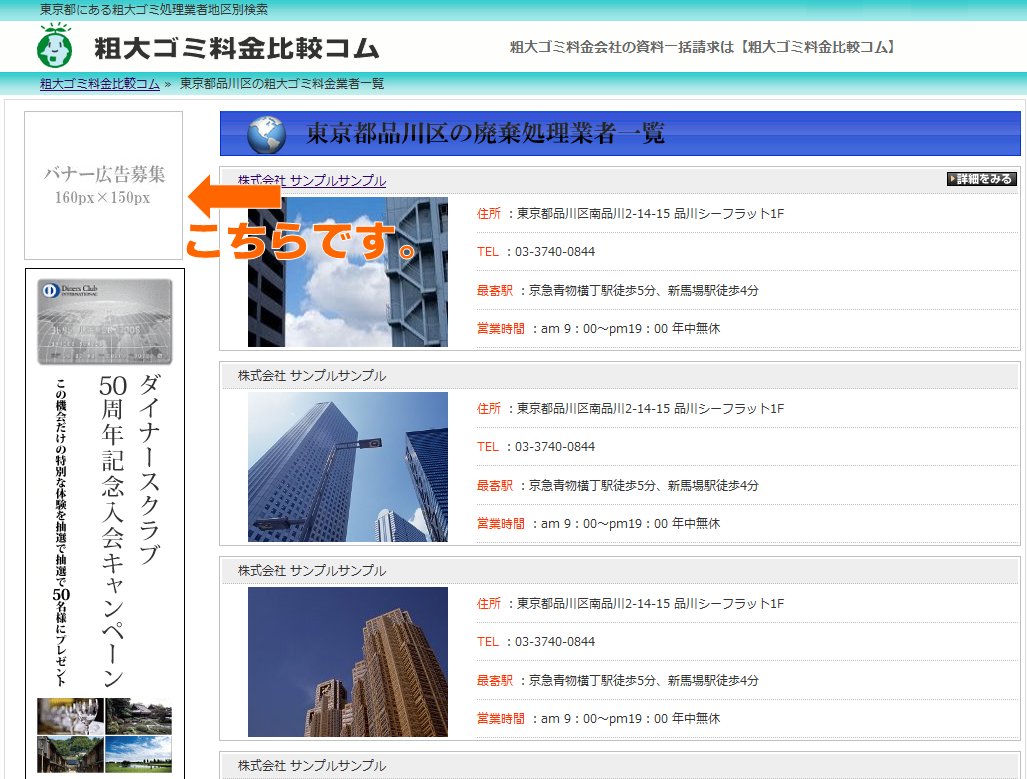Open the blue sky field photo in ad

138,754
